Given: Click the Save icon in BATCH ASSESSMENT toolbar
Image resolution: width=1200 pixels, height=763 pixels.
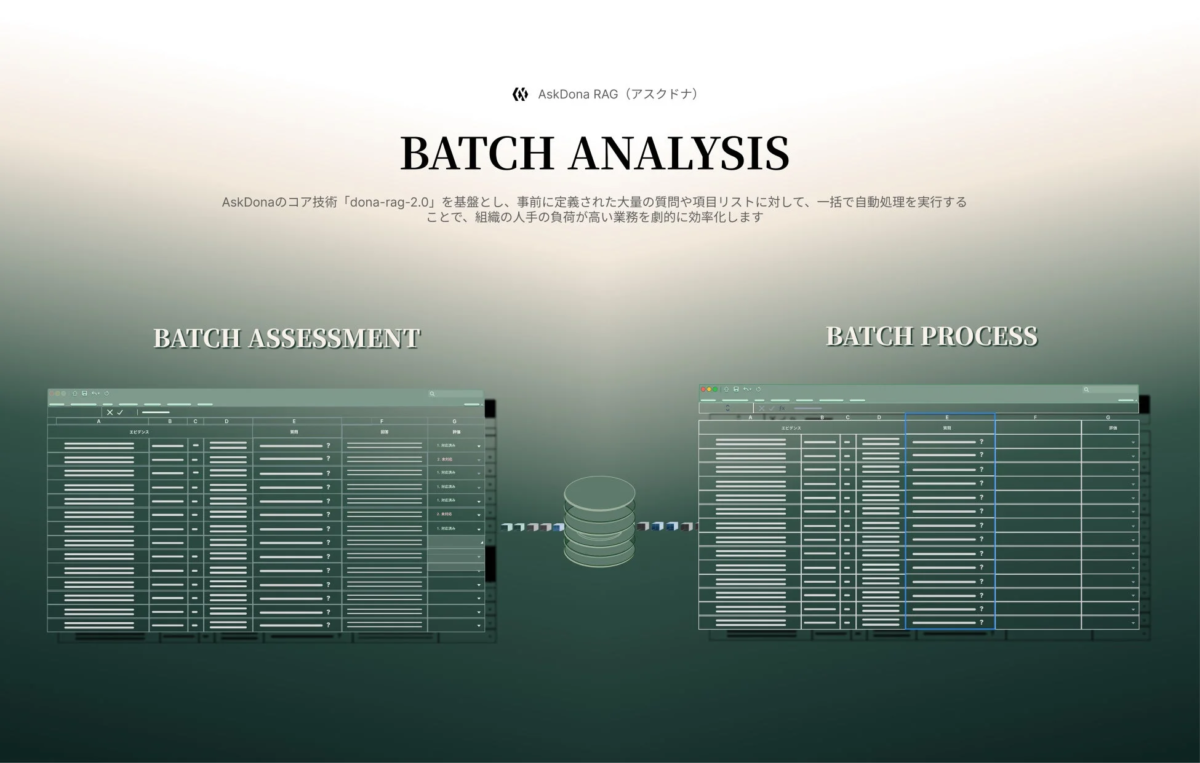Looking at the screenshot, I should (x=84, y=391).
